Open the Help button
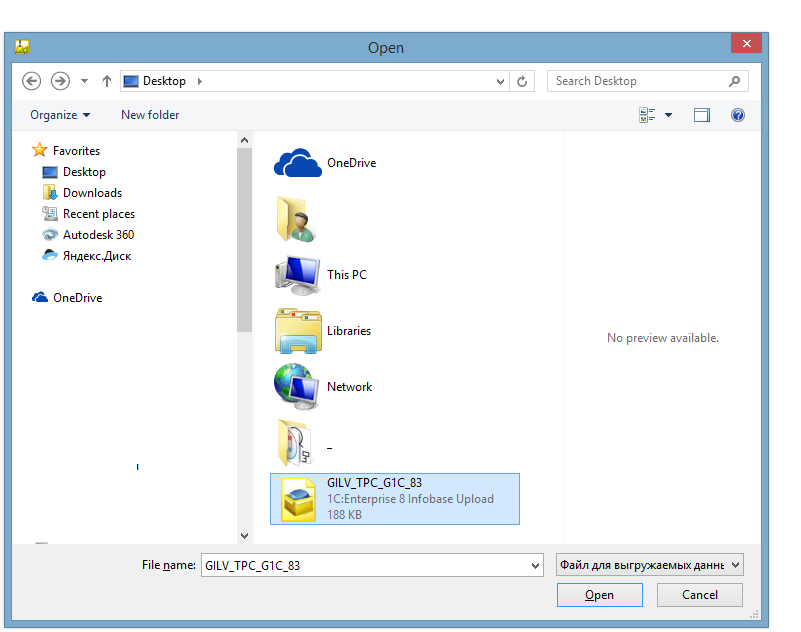801x632 pixels. click(738, 115)
